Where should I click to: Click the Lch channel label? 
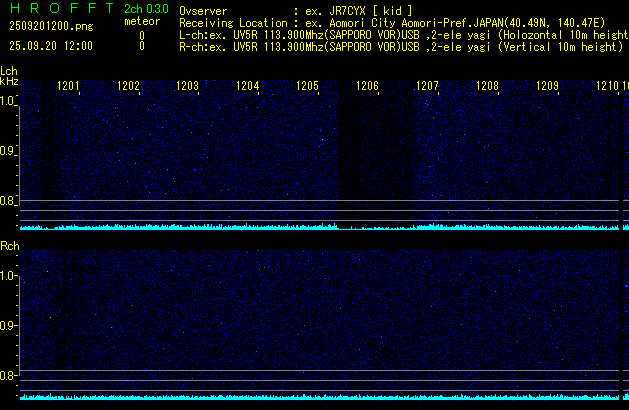pos(9,71)
